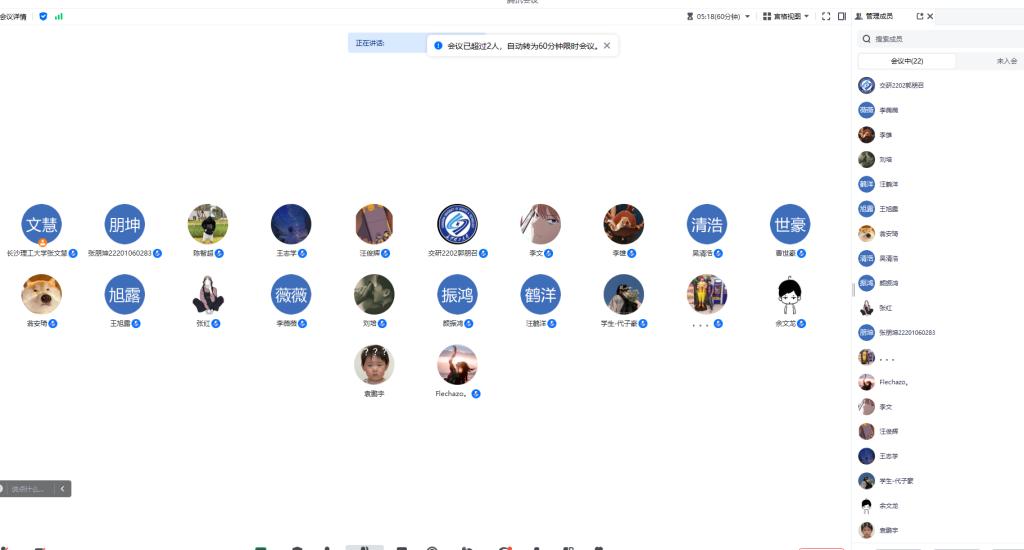This screenshot has height=550, width=1024.
Task: Expand the meeting timer dropdown
Action: [x=749, y=16]
